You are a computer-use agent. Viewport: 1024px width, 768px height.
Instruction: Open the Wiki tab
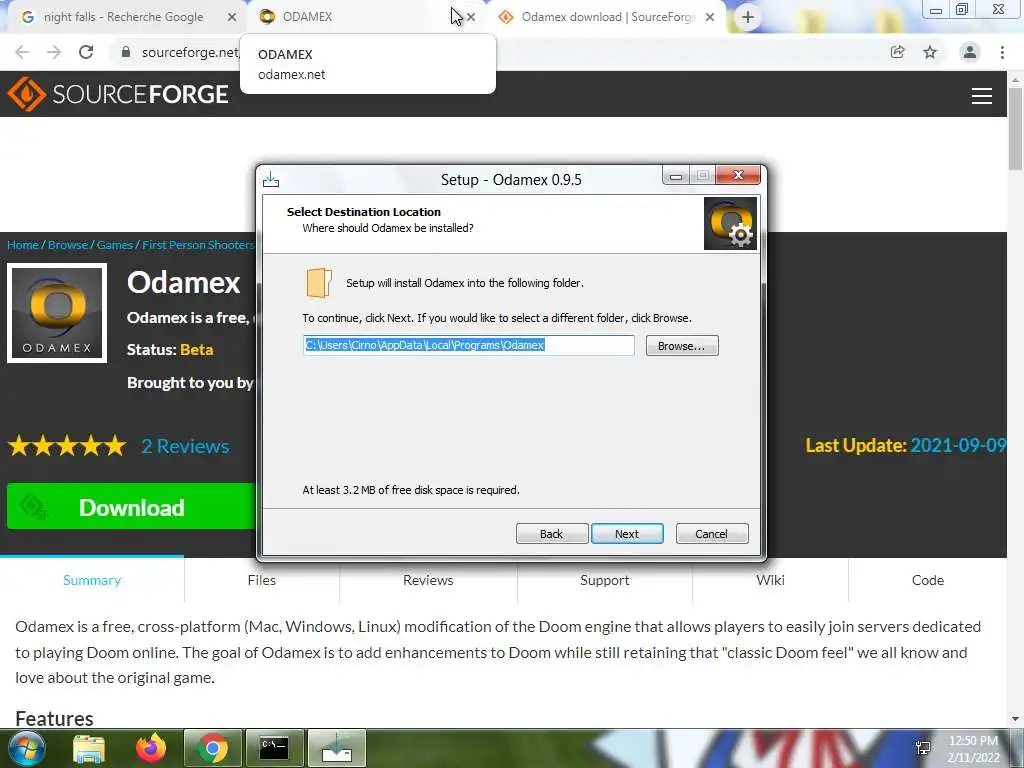click(x=771, y=580)
